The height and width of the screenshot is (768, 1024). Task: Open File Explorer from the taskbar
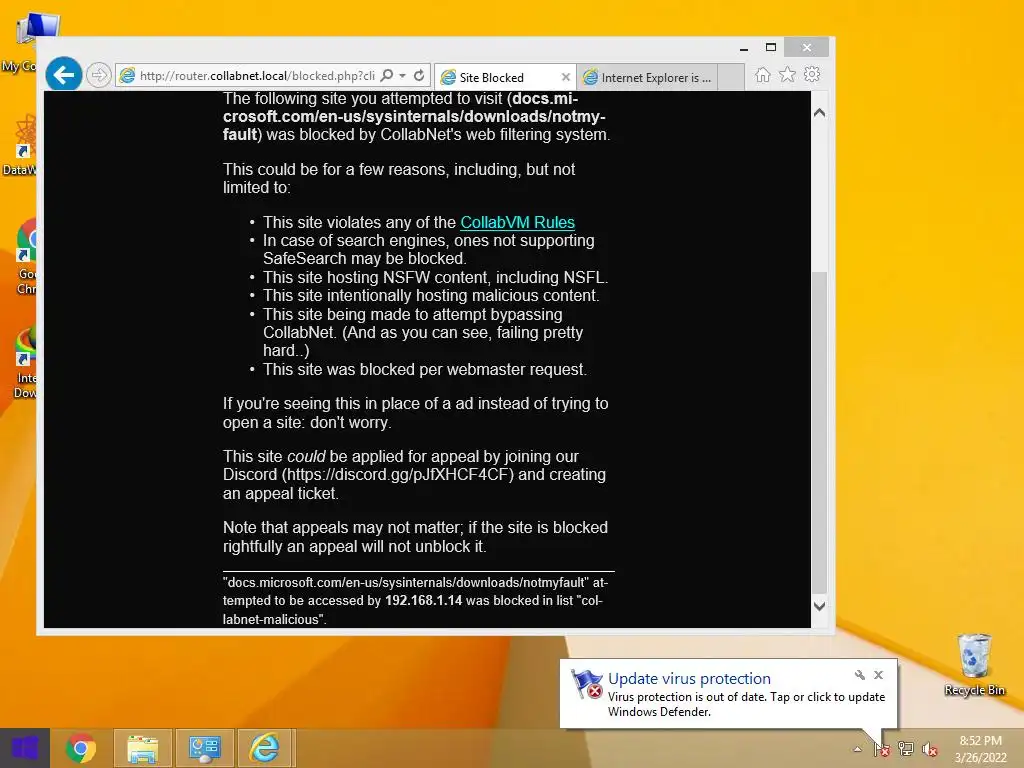click(x=143, y=748)
